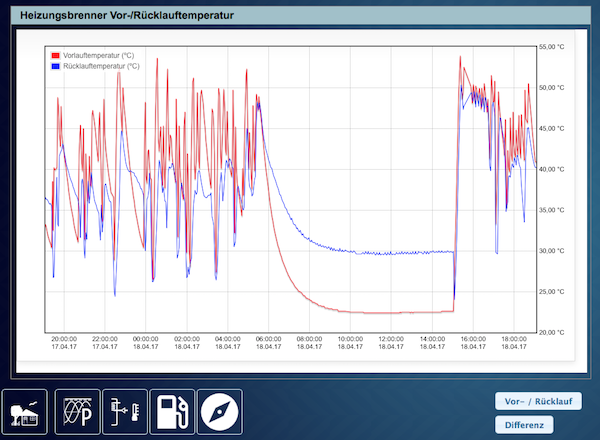Click the 20,00 °C axis label
Image resolution: width=600 pixels, height=440 pixels.
click(x=551, y=332)
